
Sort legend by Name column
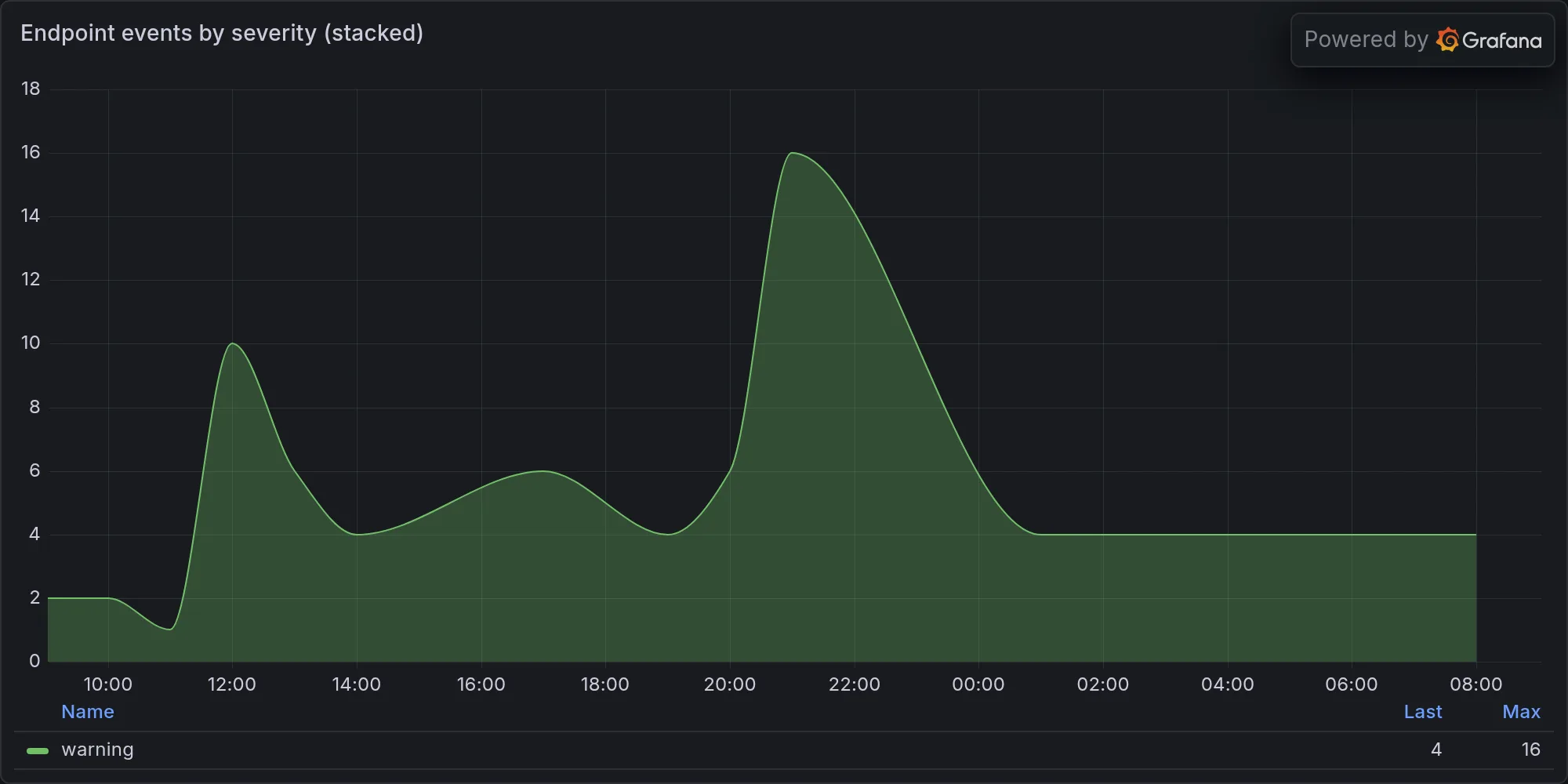pos(88,712)
